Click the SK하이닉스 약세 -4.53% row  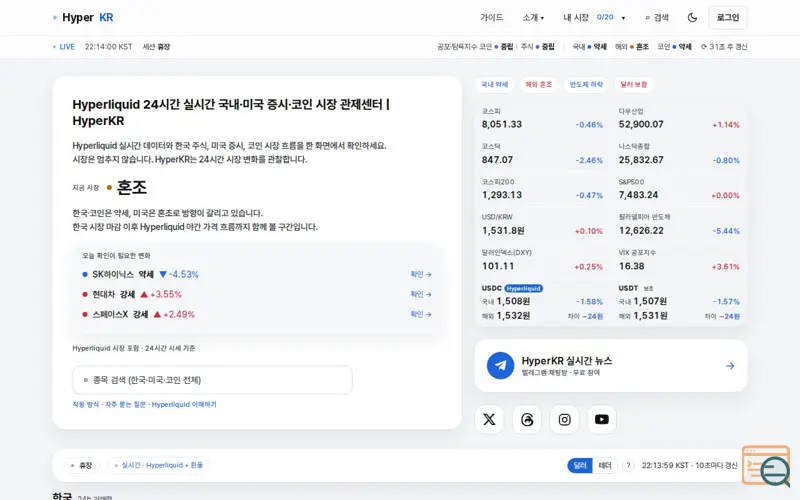click(257, 274)
